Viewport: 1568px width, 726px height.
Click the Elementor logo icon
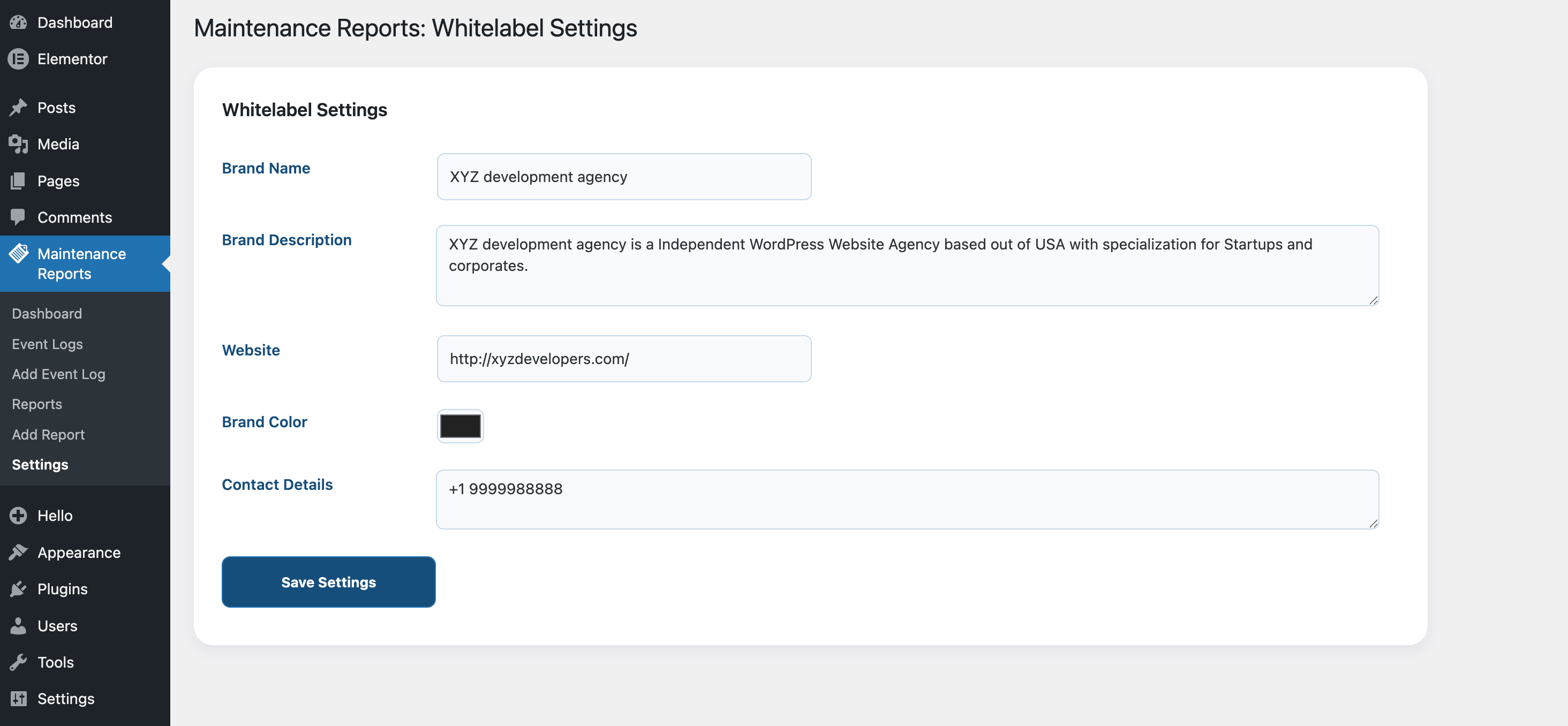[x=18, y=59]
